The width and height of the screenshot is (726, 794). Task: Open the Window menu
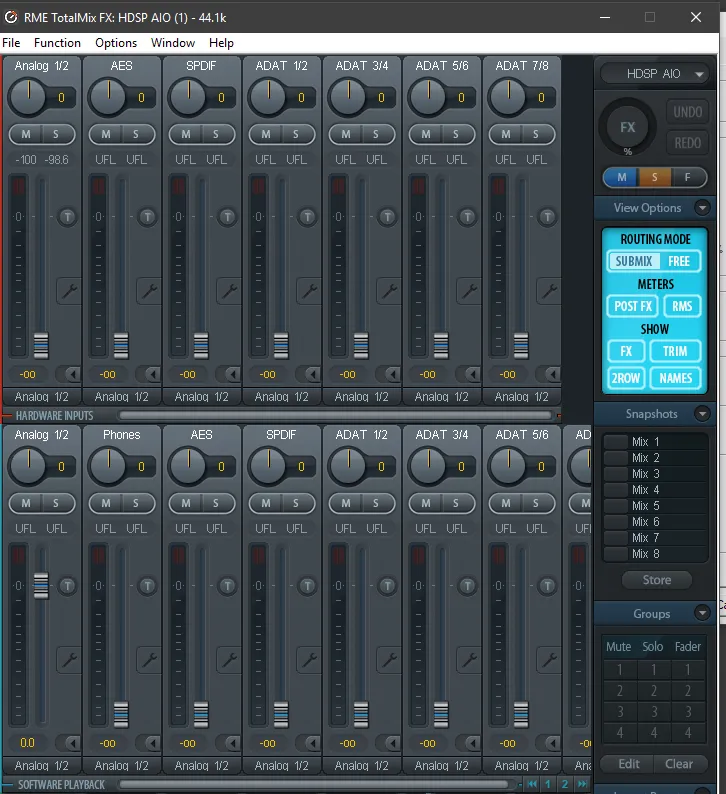coord(173,43)
